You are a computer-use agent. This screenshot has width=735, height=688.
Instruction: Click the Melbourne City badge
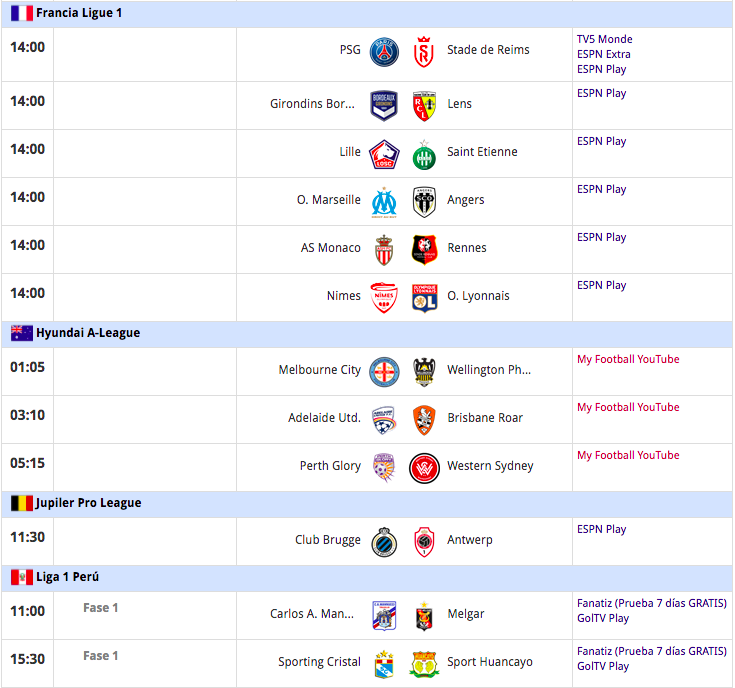coord(384,372)
